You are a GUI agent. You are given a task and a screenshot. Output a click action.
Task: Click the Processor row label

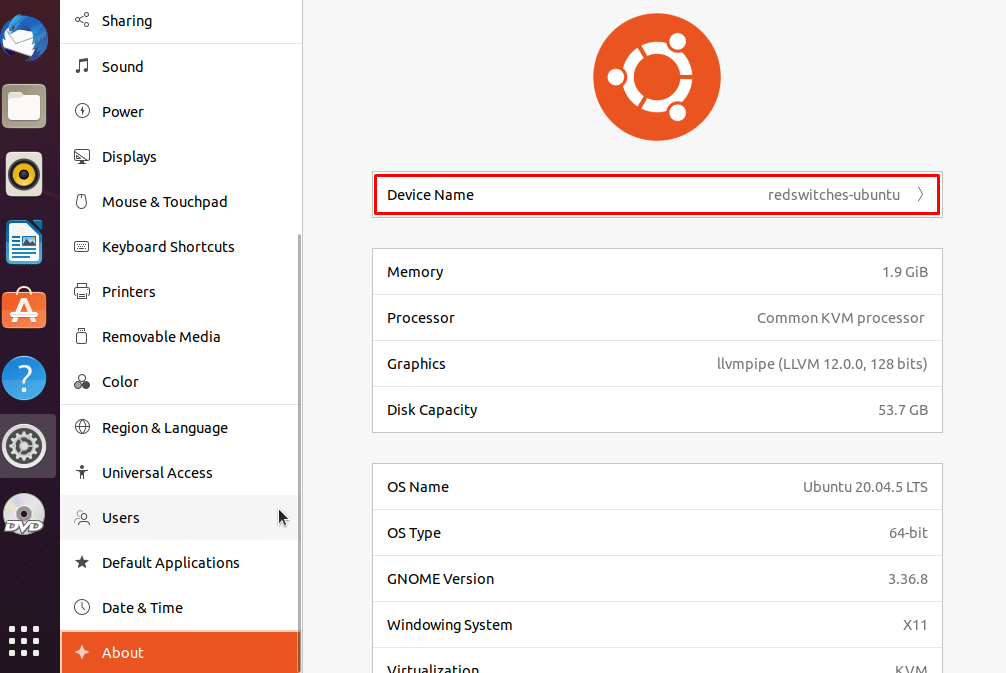(x=420, y=318)
